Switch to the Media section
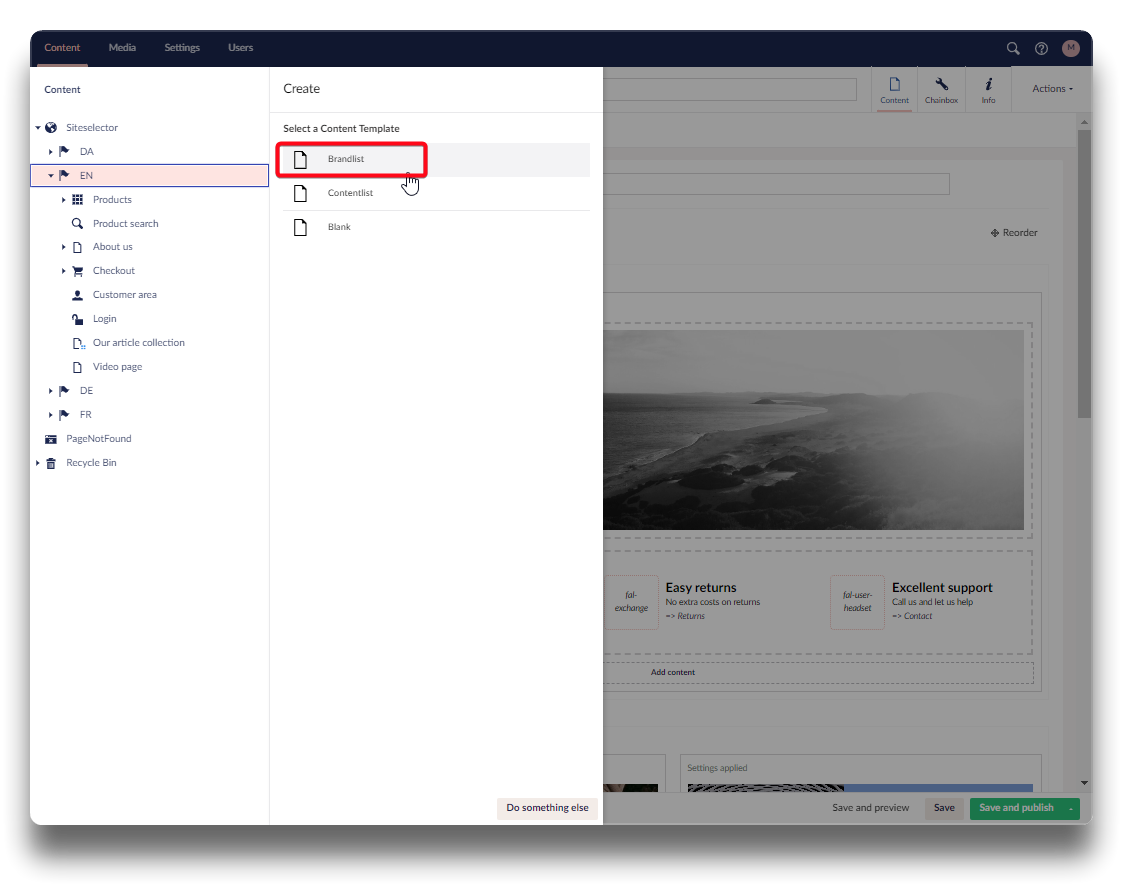This screenshot has width=1123, height=887. pyautogui.click(x=122, y=48)
